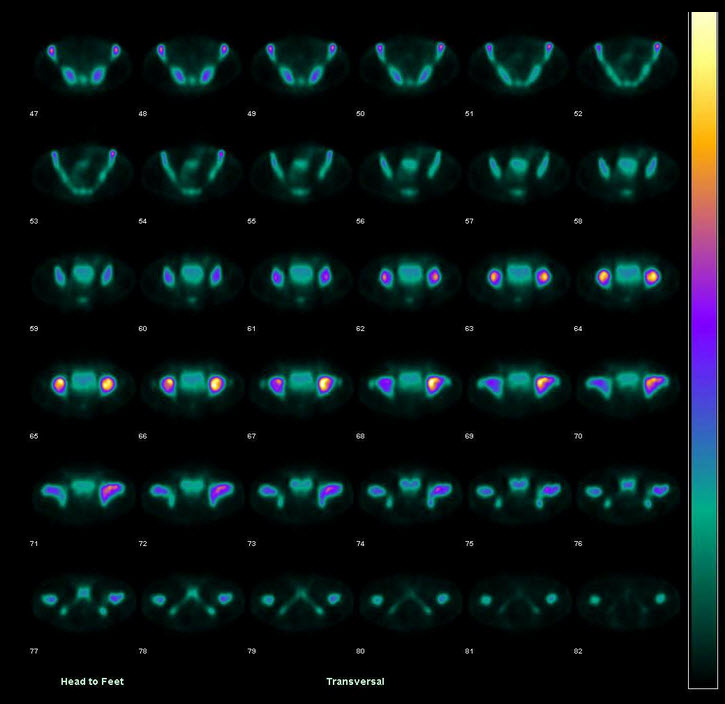
Task: Click the Head to Feet label
Action: click(x=92, y=681)
